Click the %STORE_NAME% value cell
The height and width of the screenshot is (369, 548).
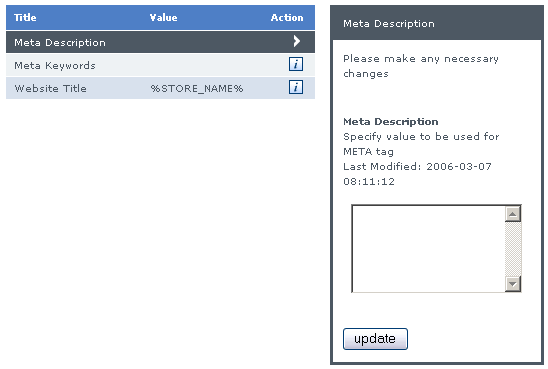coord(197,88)
